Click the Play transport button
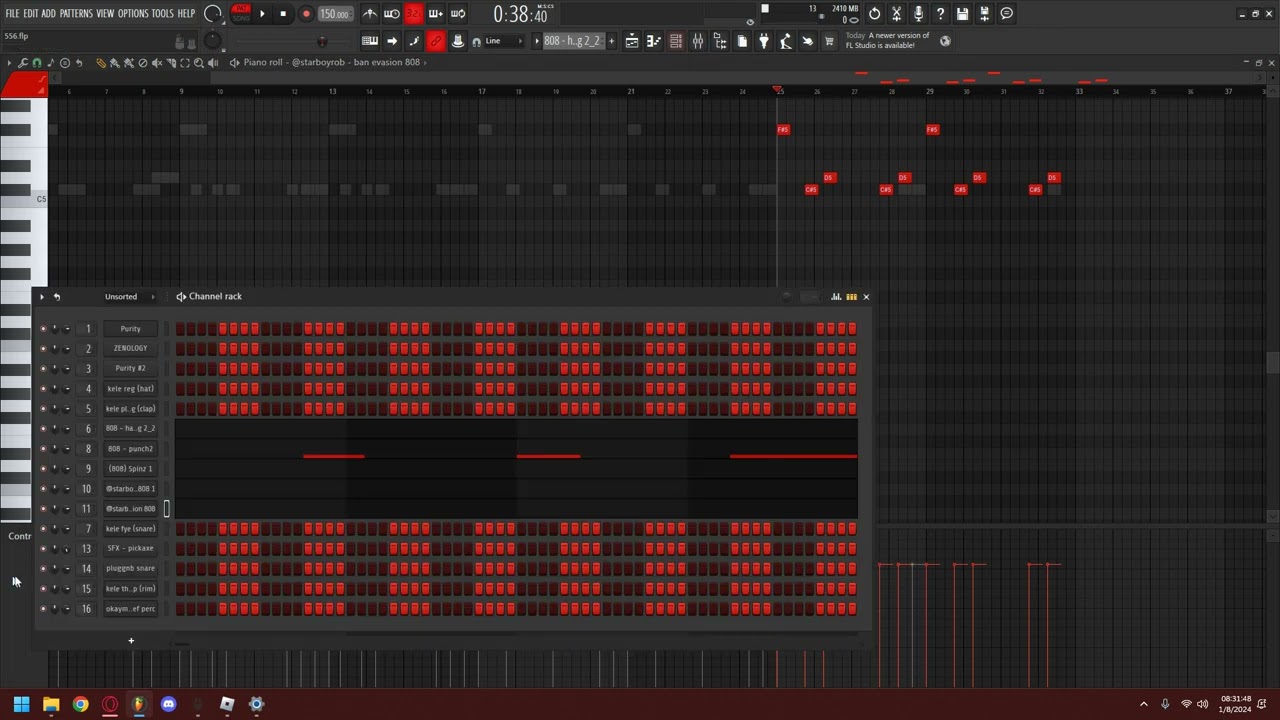Image resolution: width=1280 pixels, height=720 pixels. [x=262, y=14]
